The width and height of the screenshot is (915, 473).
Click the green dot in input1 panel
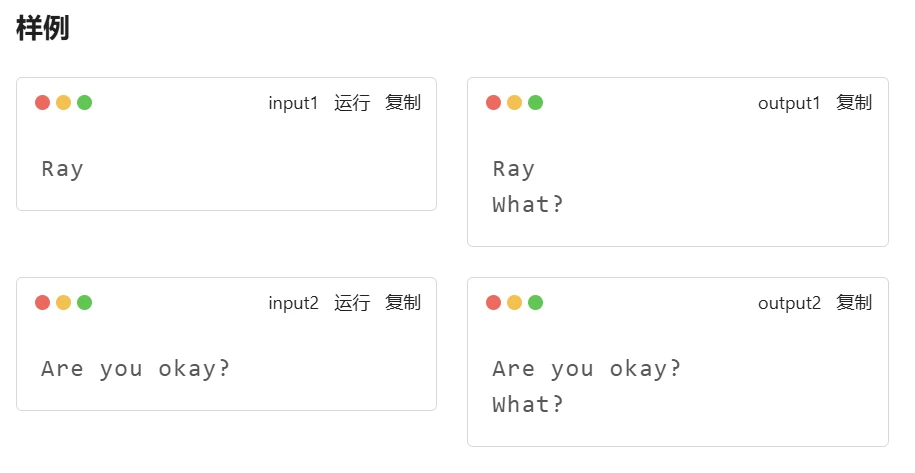[x=85, y=103]
